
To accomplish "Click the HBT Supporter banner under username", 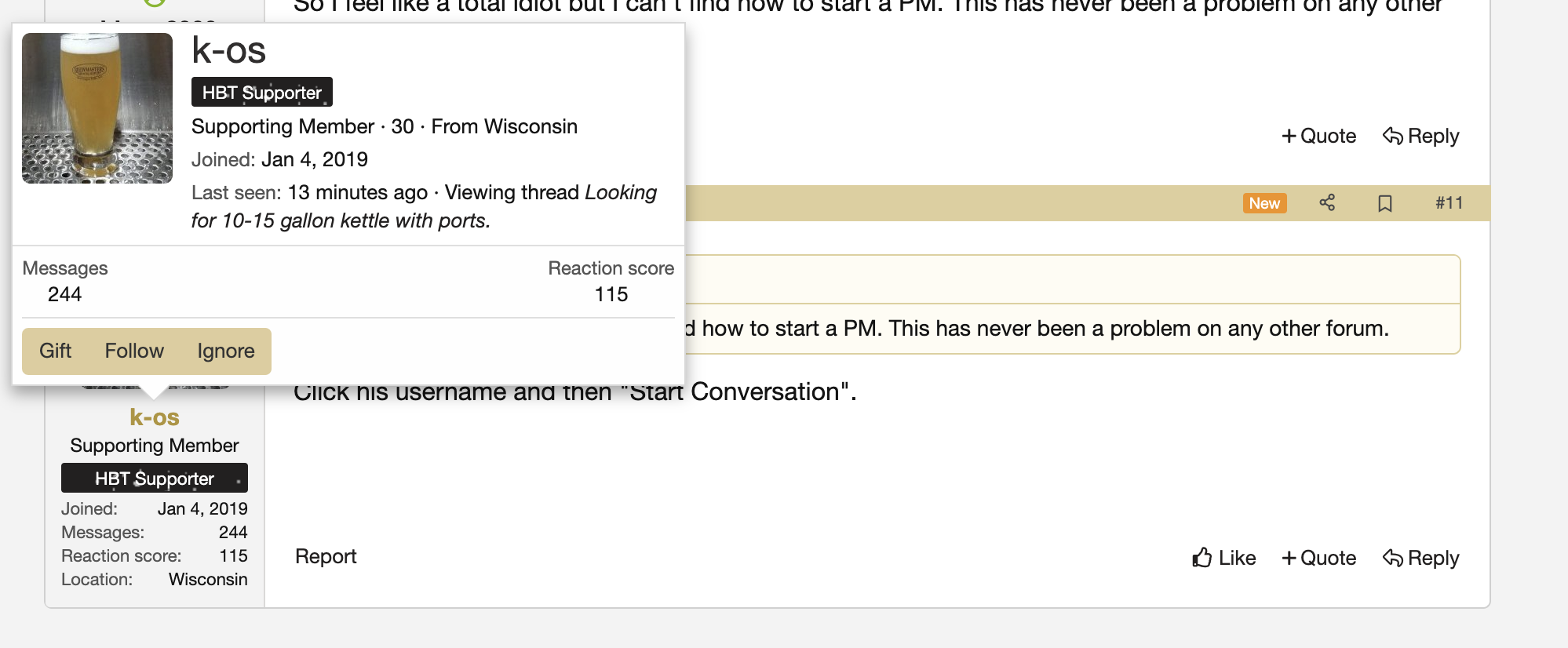I will tap(155, 478).
